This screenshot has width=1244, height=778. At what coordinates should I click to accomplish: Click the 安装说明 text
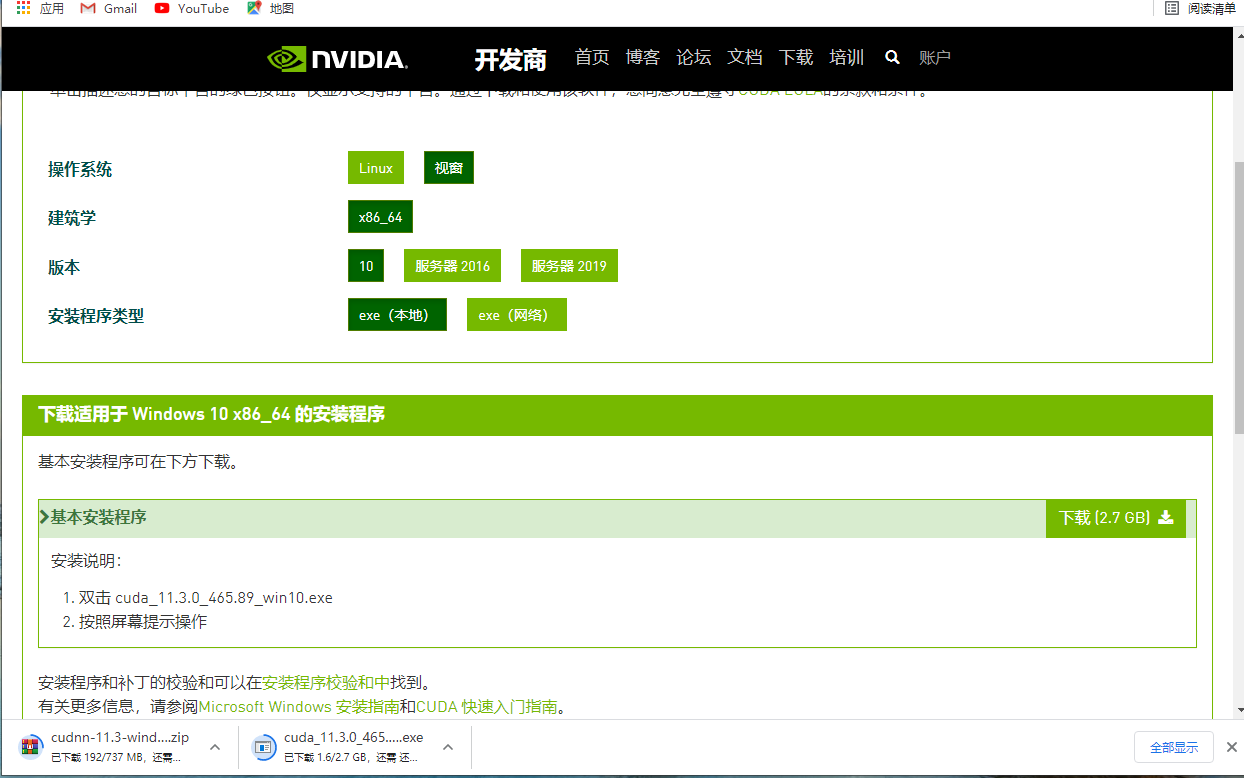pos(86,561)
